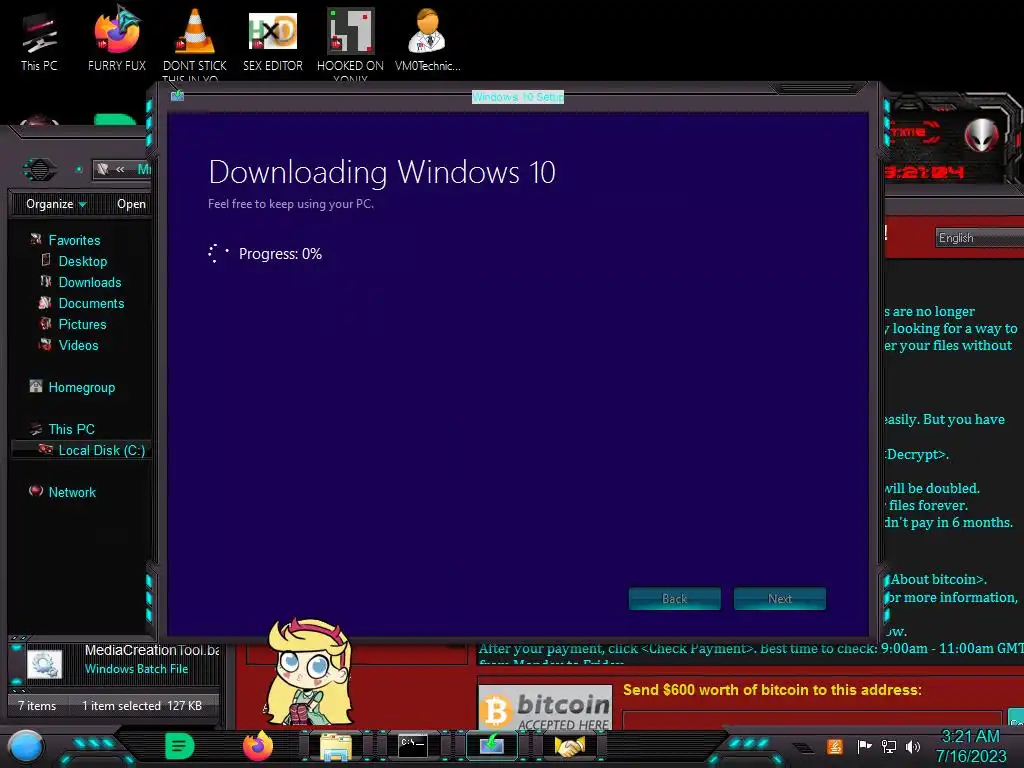Click the Start orb on taskbar
The image size is (1024, 768).
[x=25, y=746]
